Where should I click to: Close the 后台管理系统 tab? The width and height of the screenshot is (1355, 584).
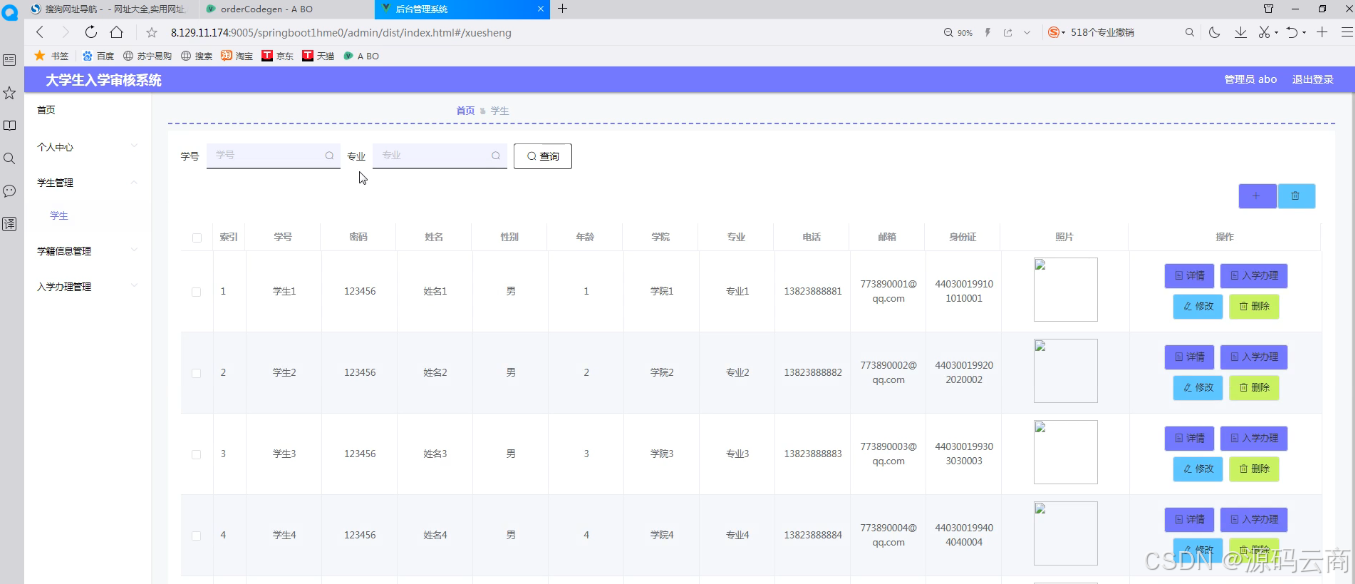[x=542, y=9]
